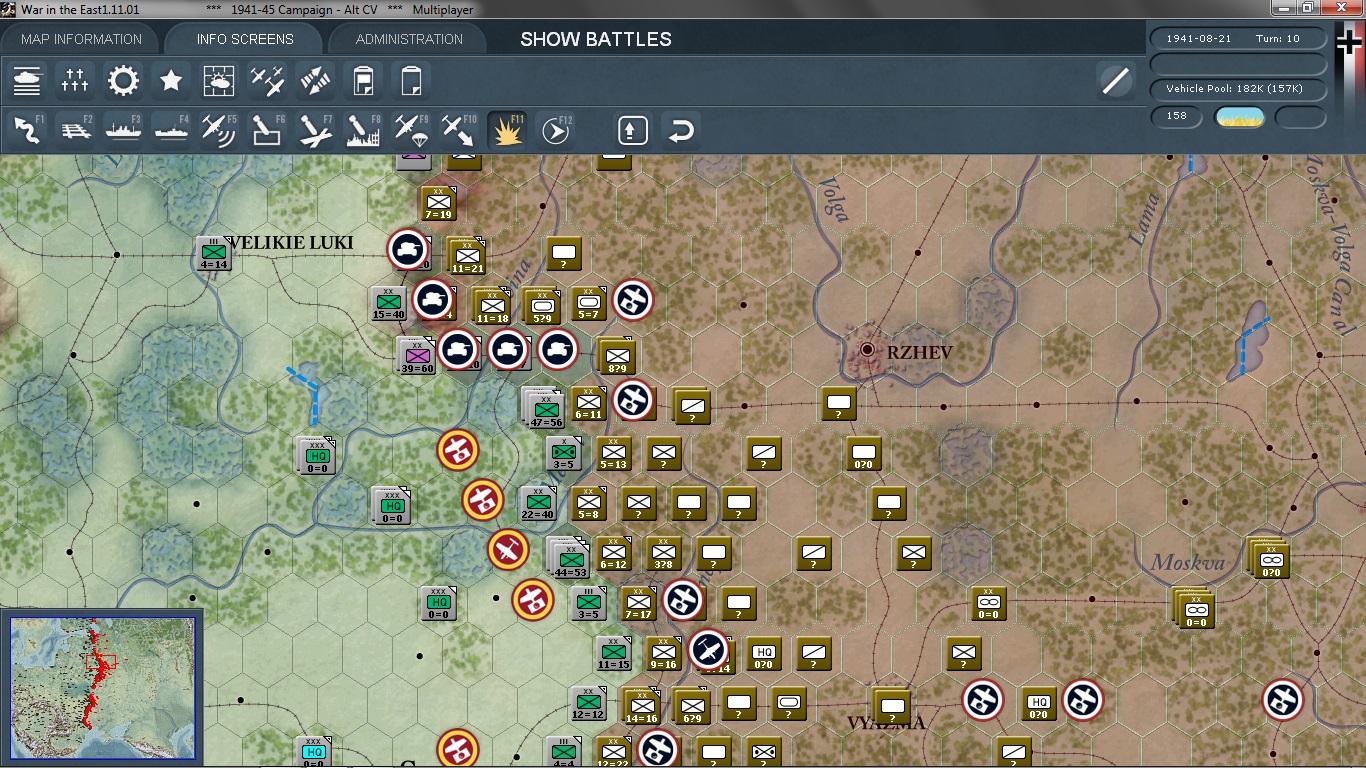This screenshot has height=768, width=1366.
Task: Click the undo return arrow icon
Action: pyautogui.click(x=681, y=130)
